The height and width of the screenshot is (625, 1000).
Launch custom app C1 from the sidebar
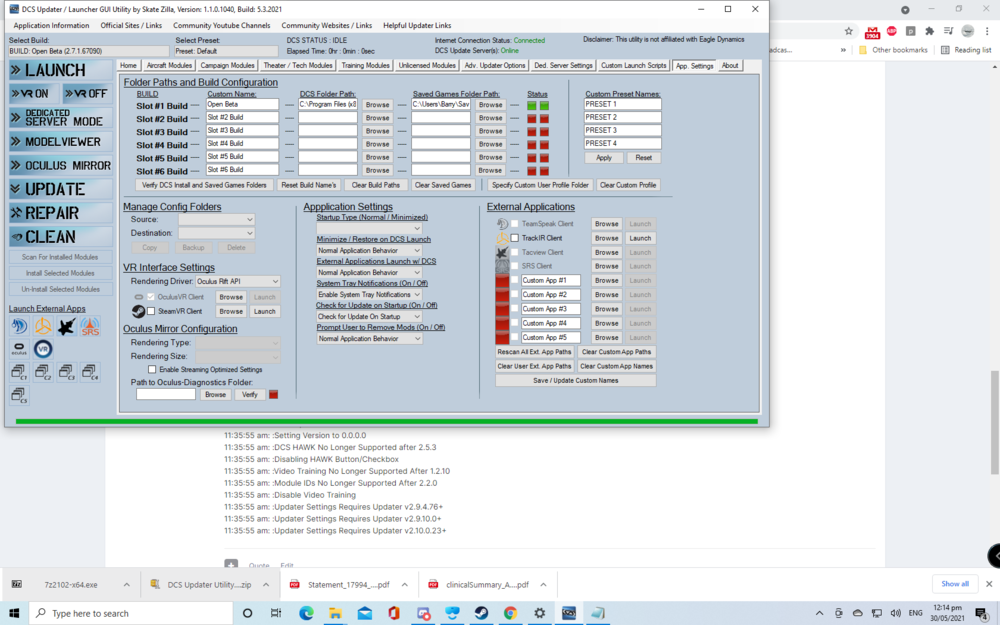point(19,373)
